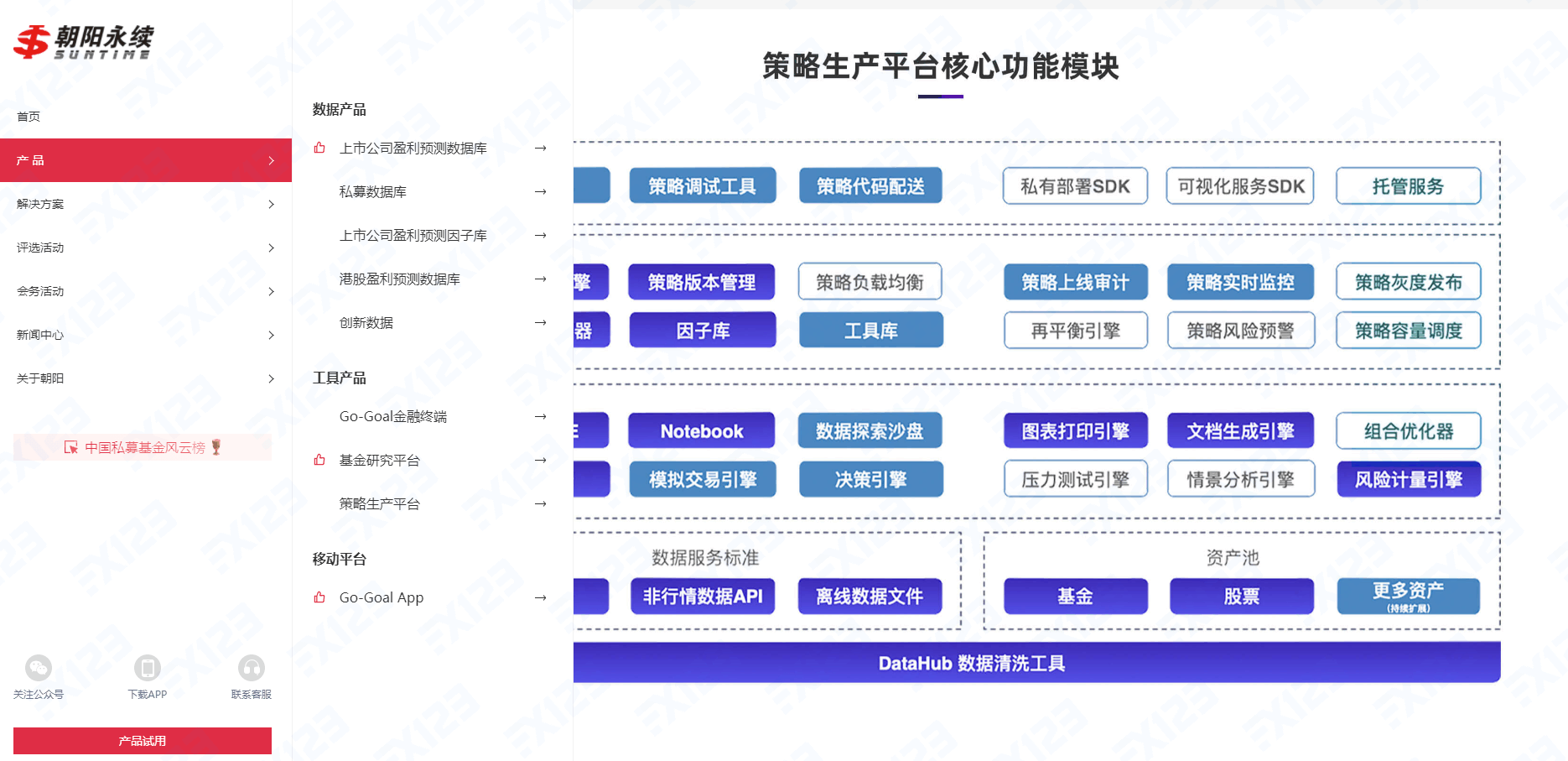
Task: Expand the 新闻中心 menu chevron
Action: (x=272, y=335)
